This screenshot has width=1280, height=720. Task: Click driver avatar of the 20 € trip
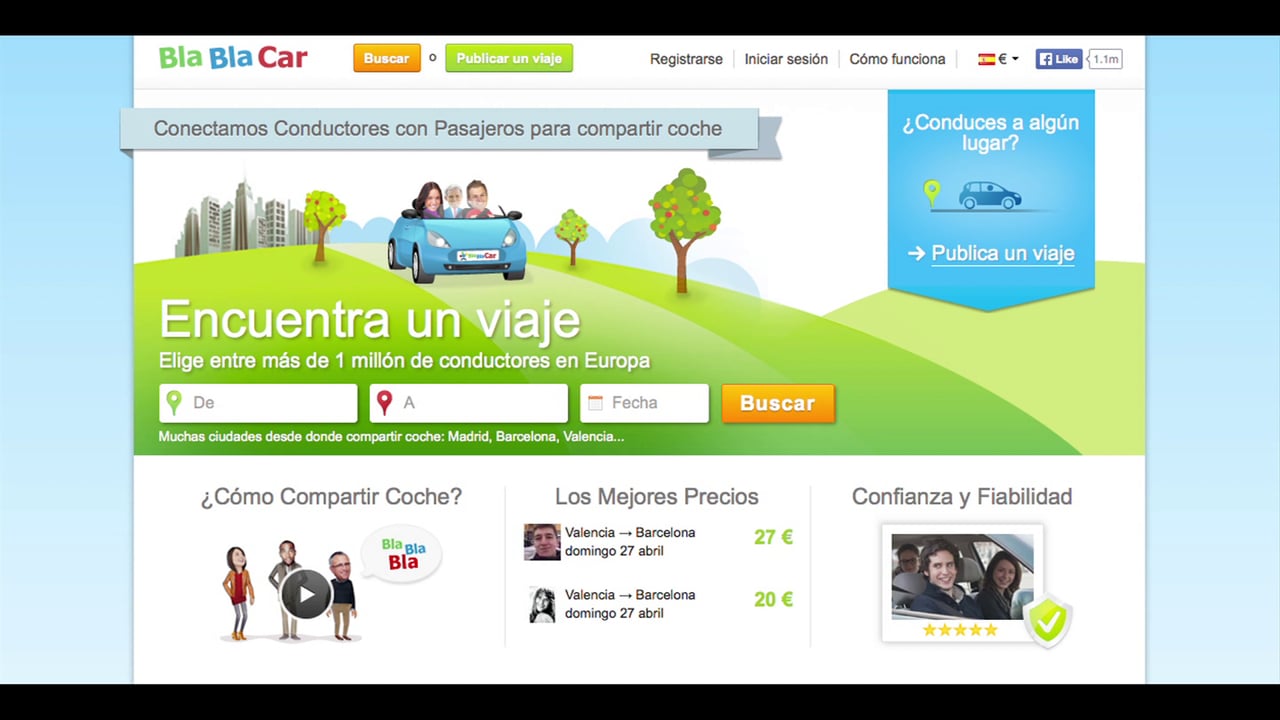coord(542,604)
